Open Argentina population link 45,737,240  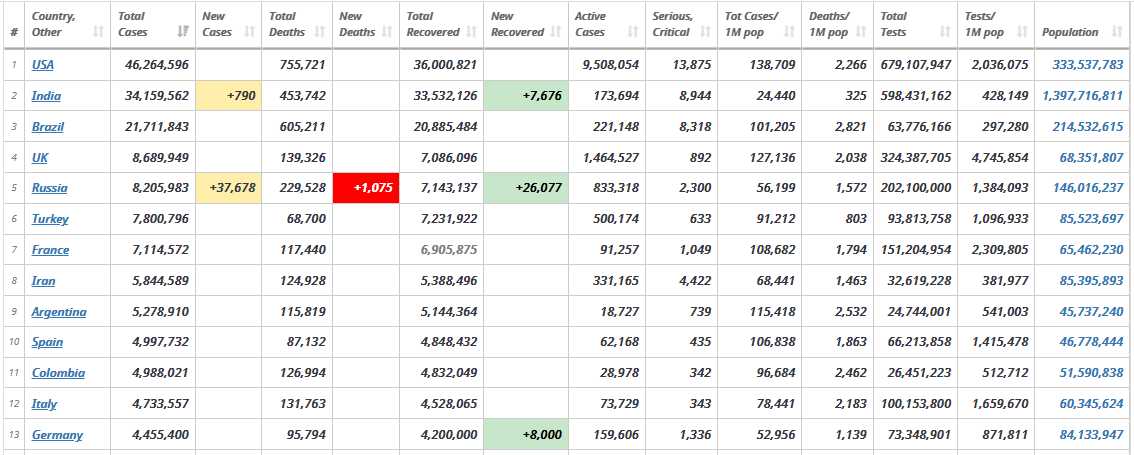pos(1092,312)
